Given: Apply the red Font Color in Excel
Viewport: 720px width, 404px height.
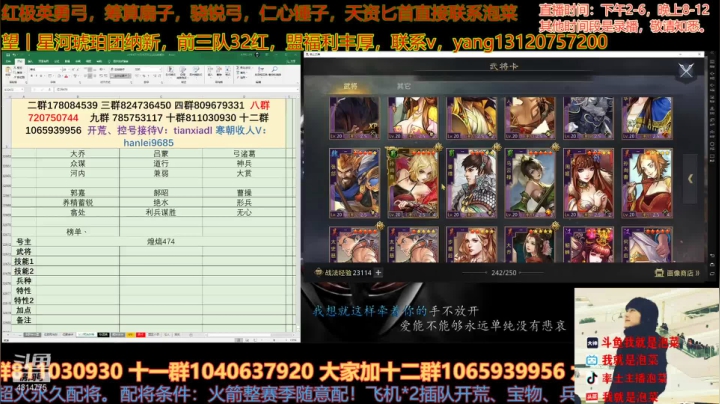Looking at the screenshot, I should pyautogui.click(x=66, y=76).
